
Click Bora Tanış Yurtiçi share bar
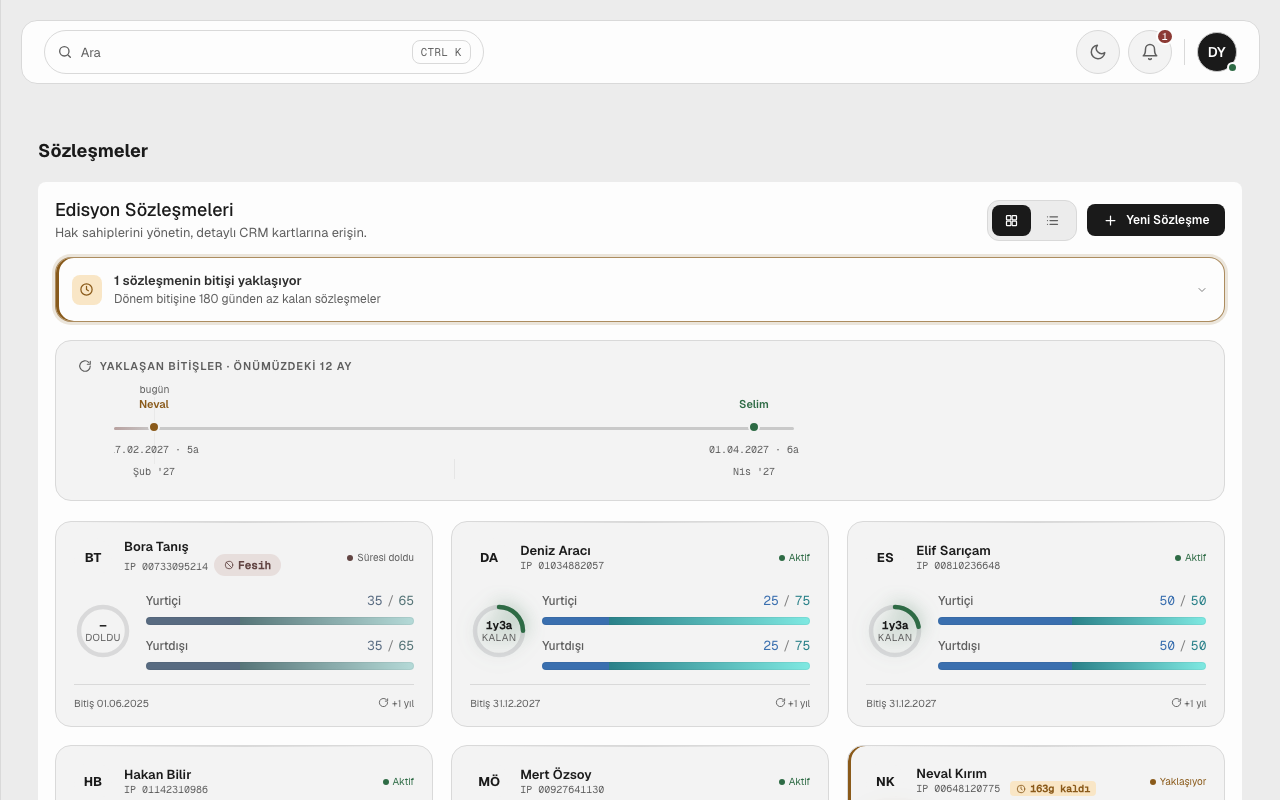pos(280,621)
